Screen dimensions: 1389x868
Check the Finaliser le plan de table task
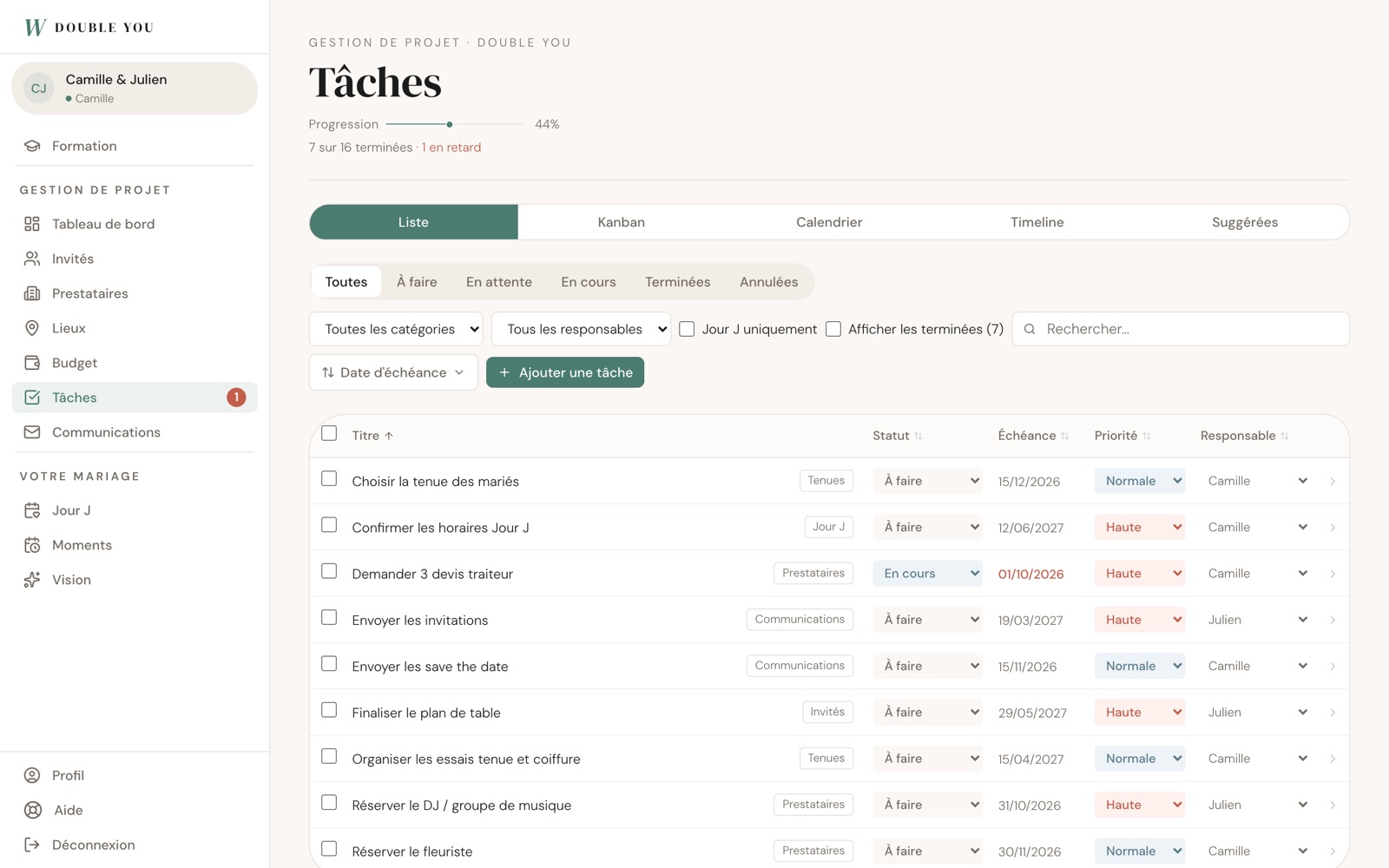point(329,710)
